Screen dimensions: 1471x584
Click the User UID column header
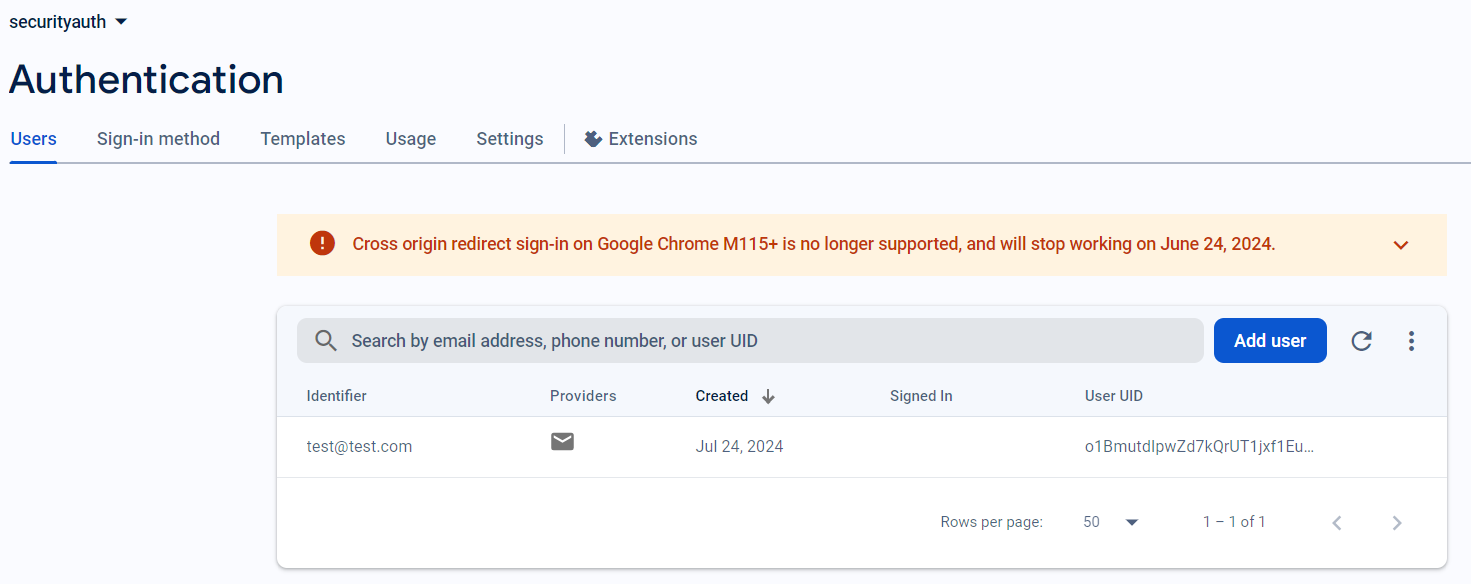pyautogui.click(x=1114, y=396)
